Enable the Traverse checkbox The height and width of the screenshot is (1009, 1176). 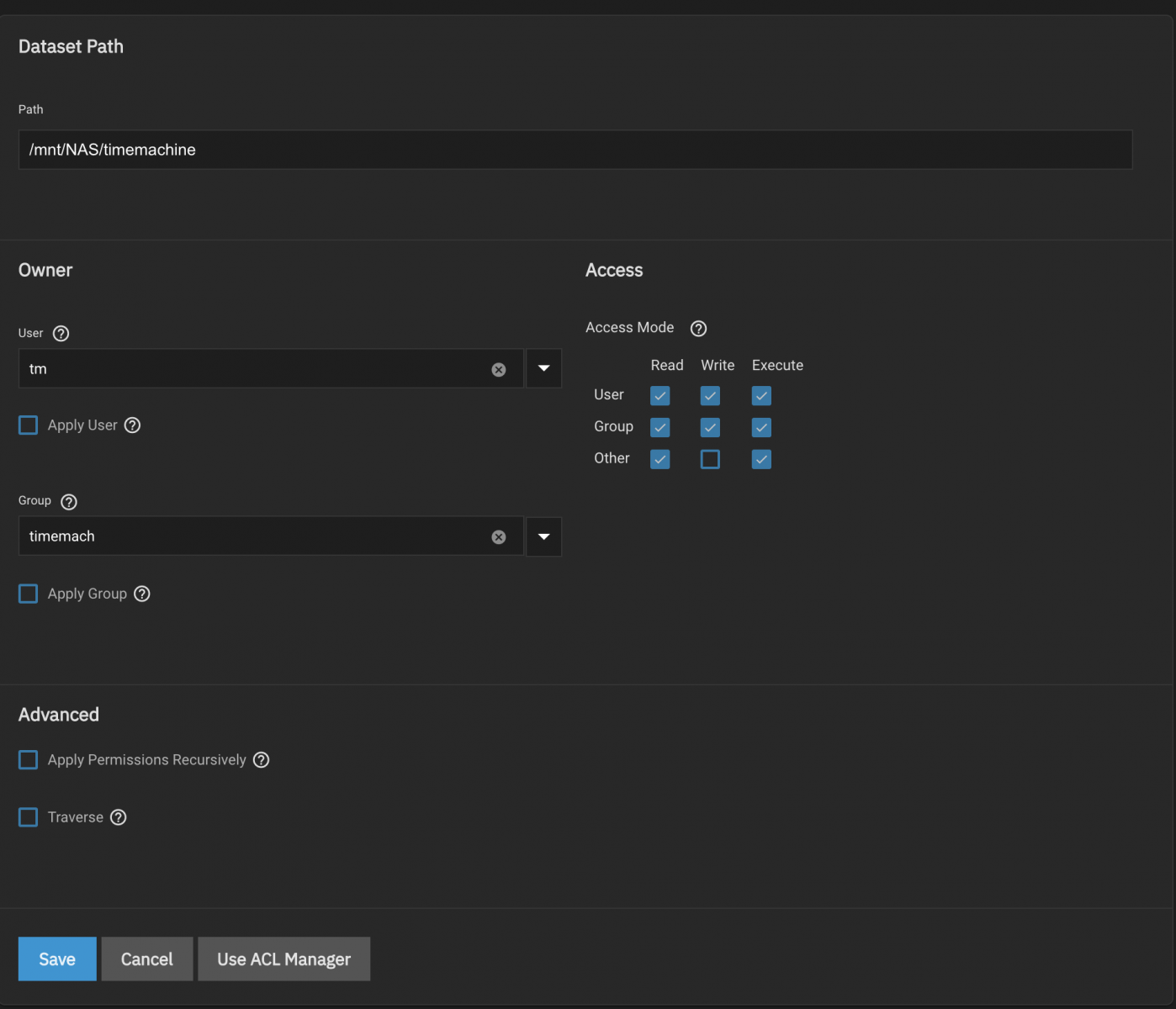(x=29, y=817)
